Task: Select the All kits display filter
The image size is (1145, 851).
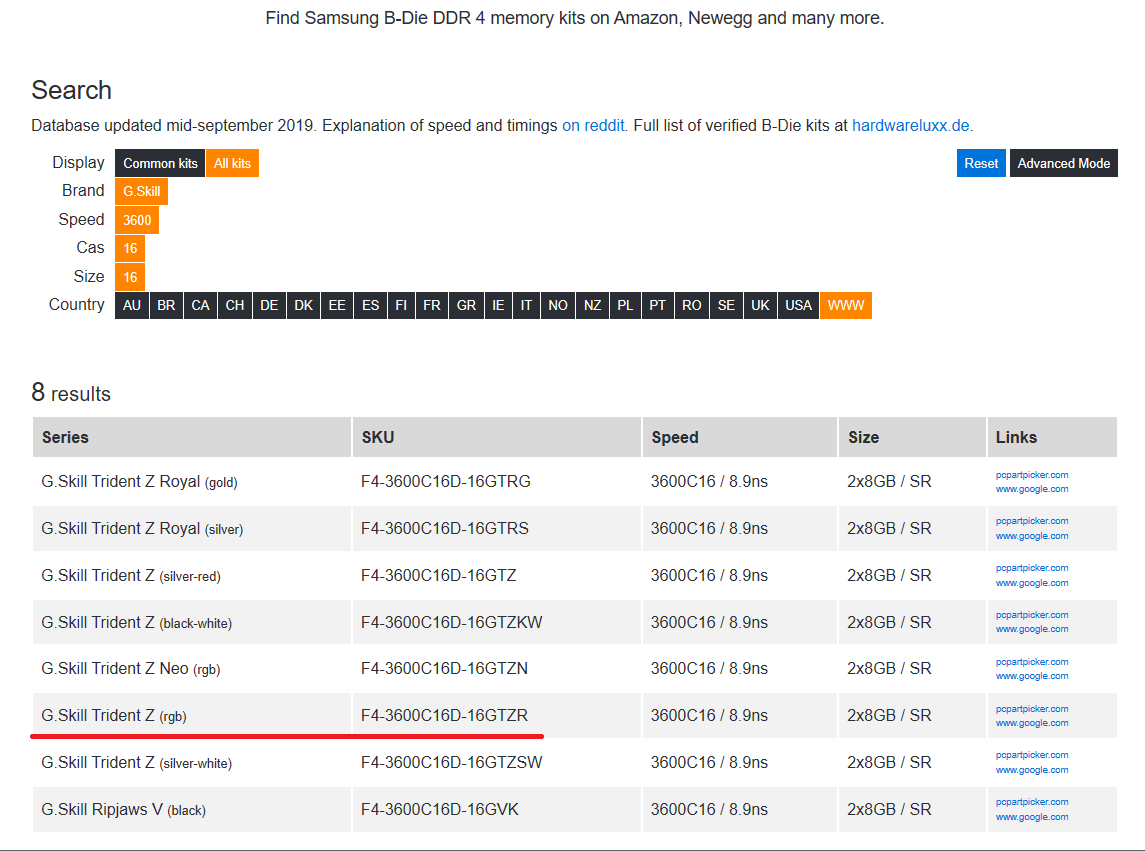Action: 232,163
